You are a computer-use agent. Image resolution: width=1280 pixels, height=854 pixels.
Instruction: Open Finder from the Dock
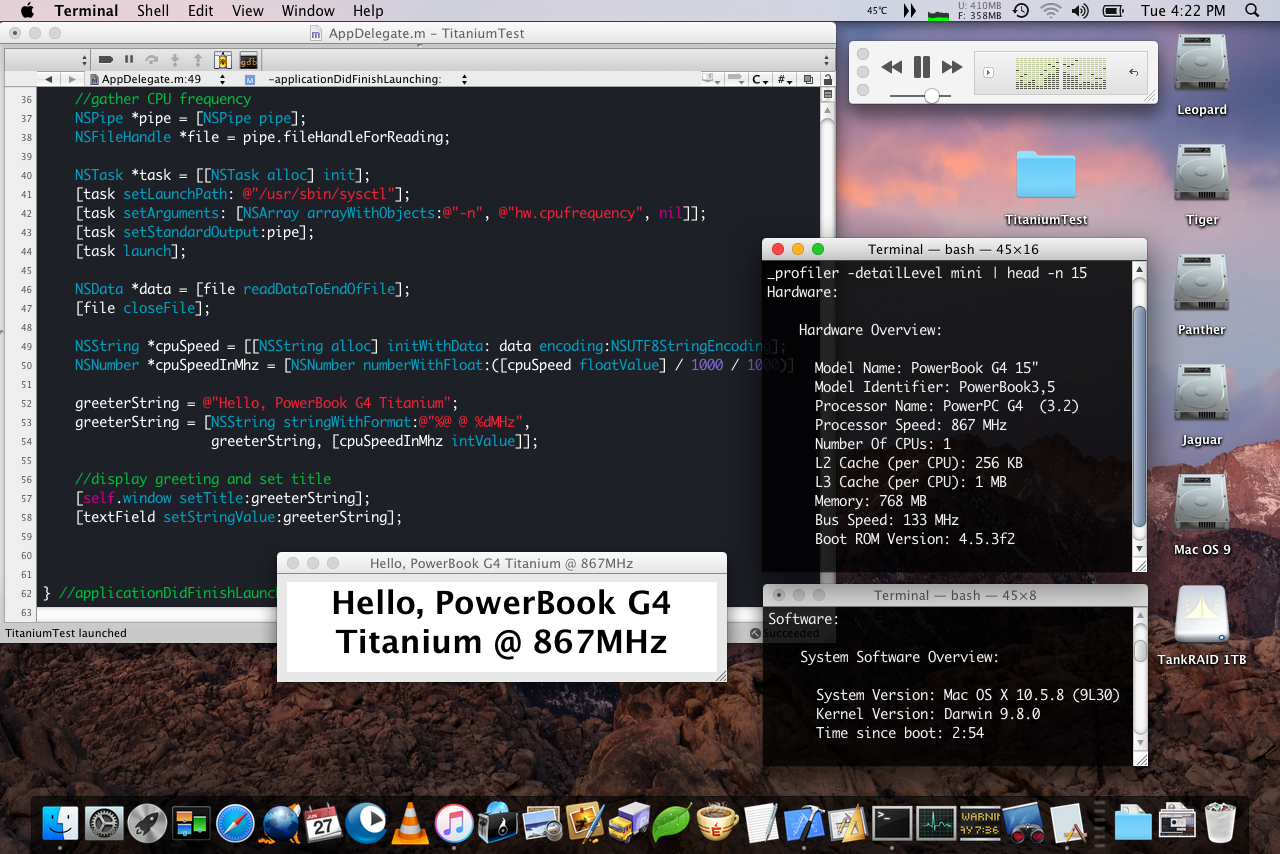60,822
